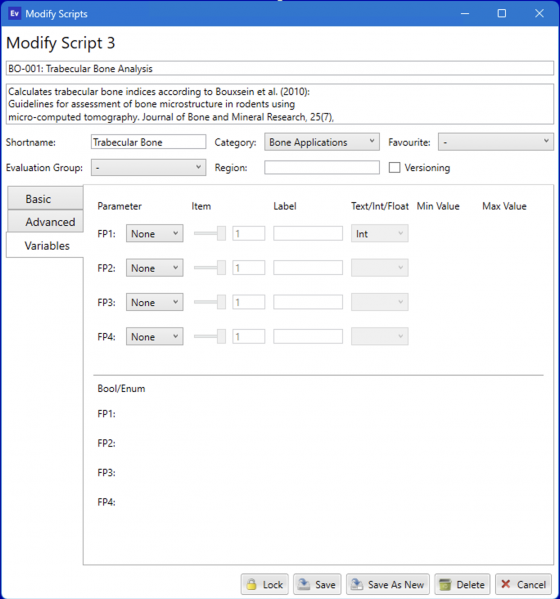Screen dimensions: 560x599
Task: Click the empty Region input field
Action: coord(322,167)
